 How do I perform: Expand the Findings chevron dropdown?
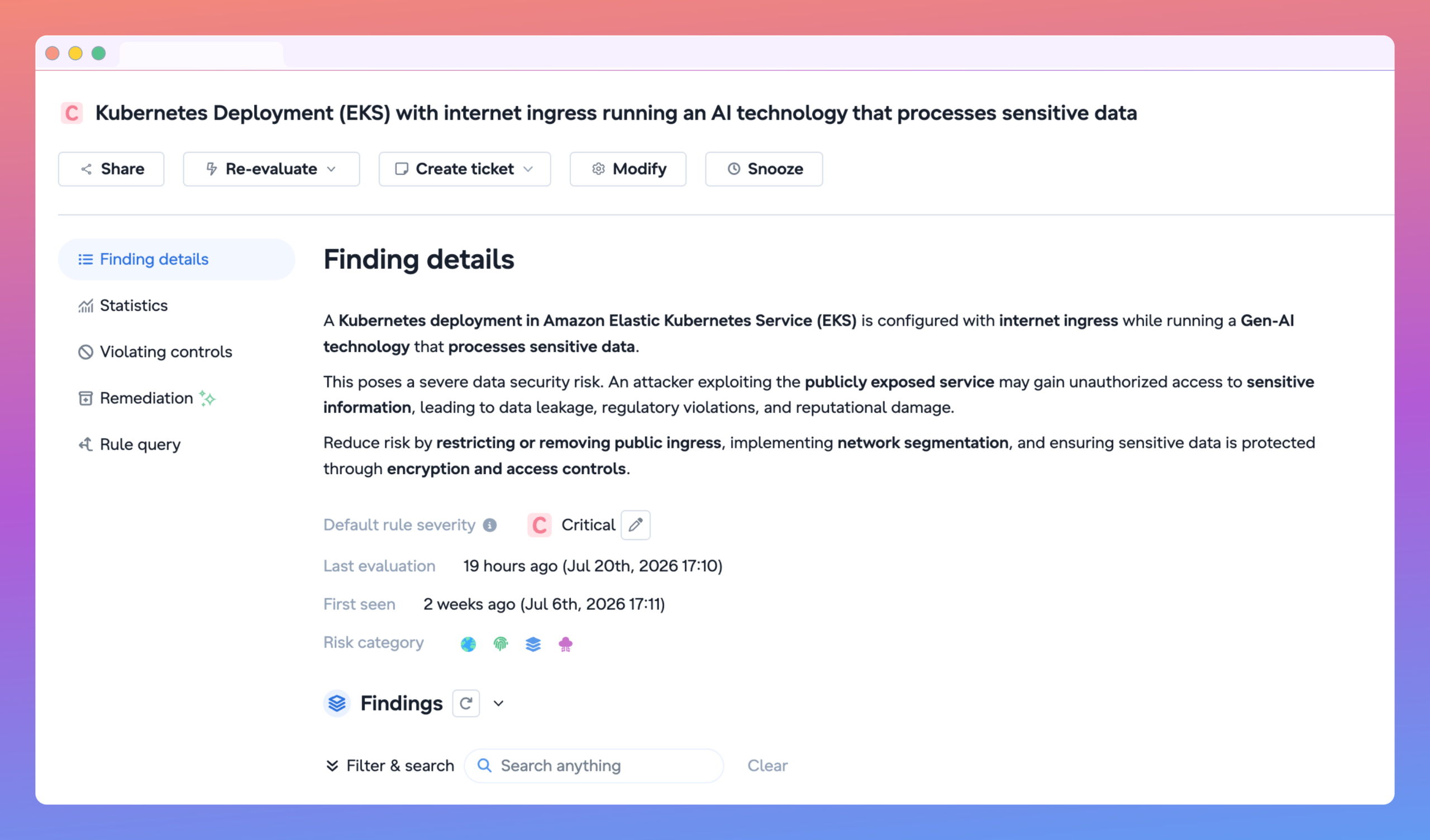pyautogui.click(x=498, y=703)
